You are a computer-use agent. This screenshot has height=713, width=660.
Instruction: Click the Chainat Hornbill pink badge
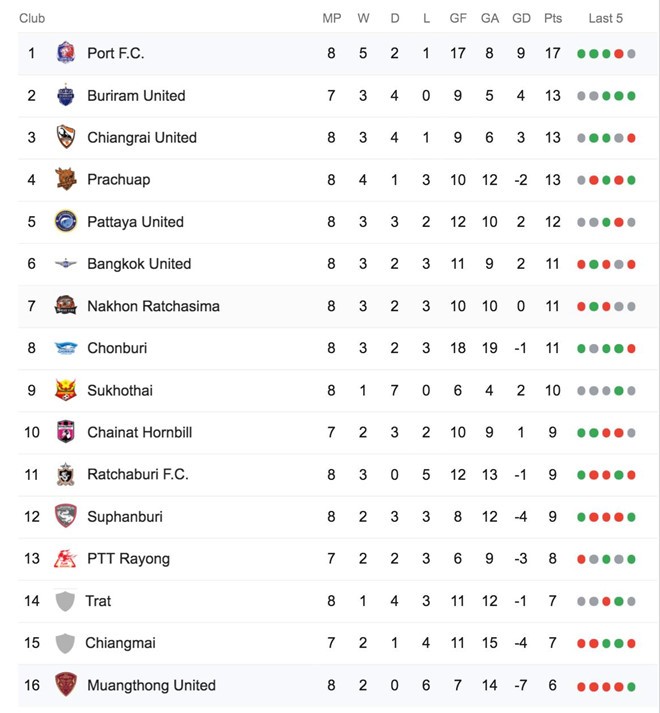coord(65,432)
